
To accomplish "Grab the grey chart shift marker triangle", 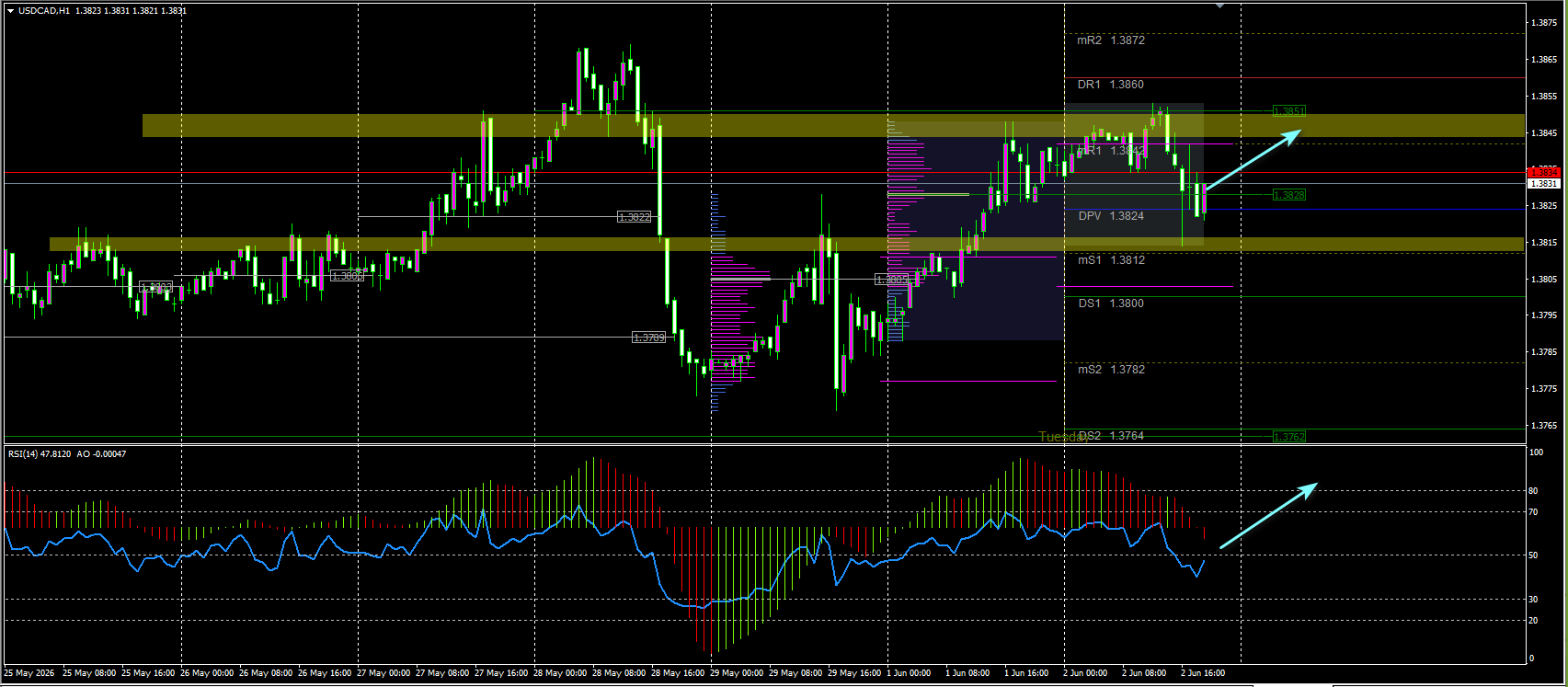I will coord(1220,6).
